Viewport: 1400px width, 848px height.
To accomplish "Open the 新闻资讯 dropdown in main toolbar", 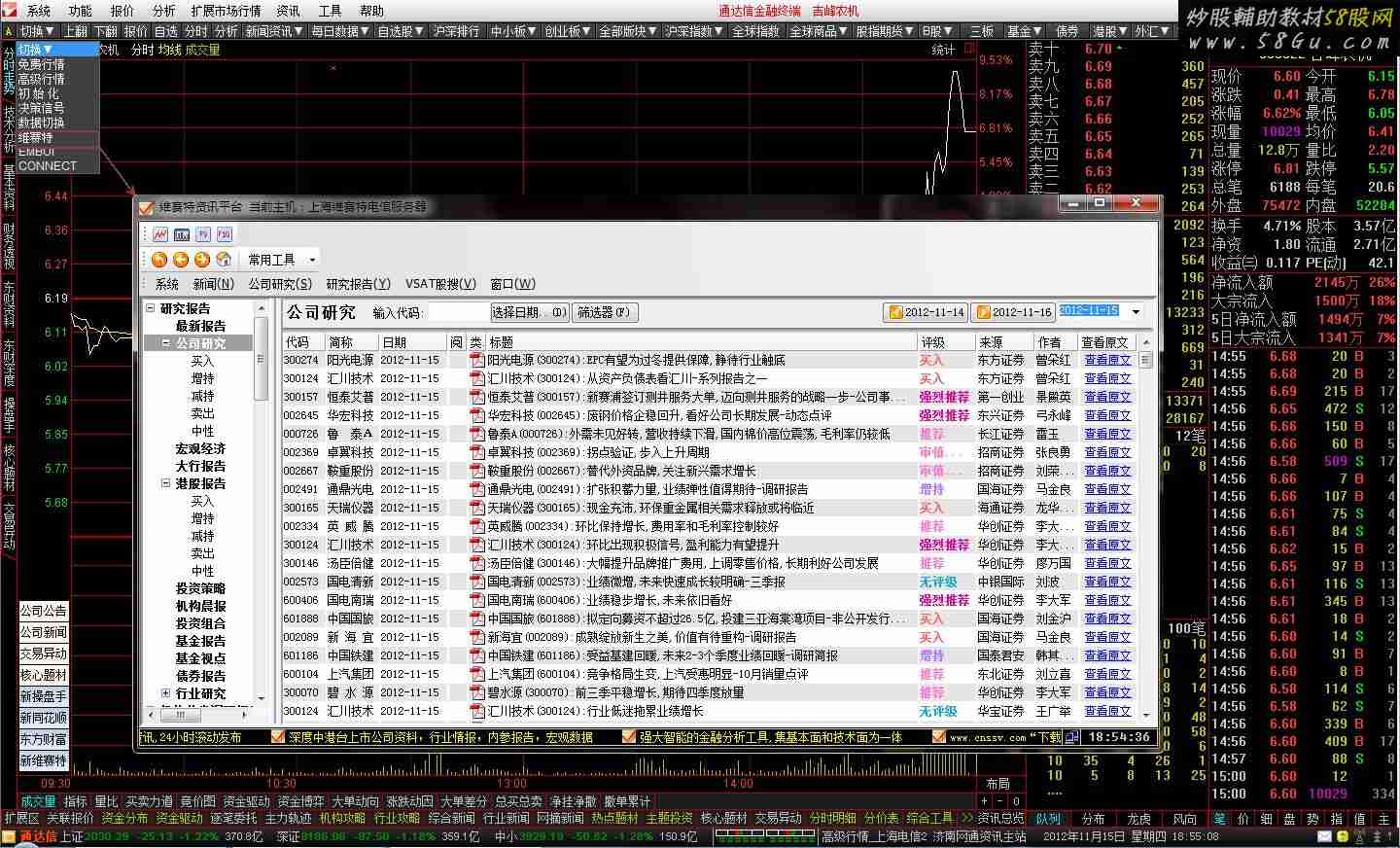I will tap(272, 31).
